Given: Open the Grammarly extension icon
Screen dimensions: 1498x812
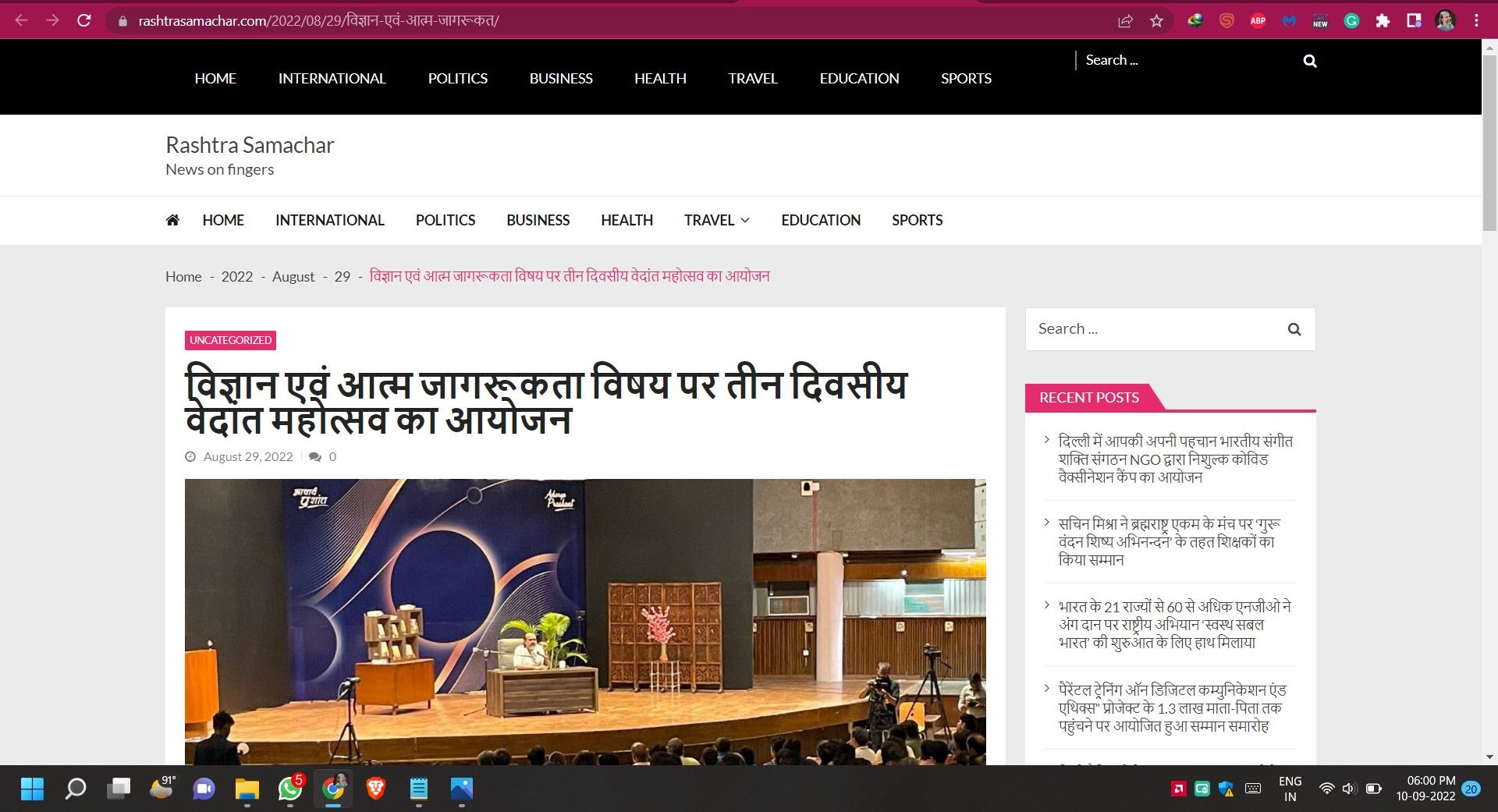Looking at the screenshot, I should [1351, 21].
